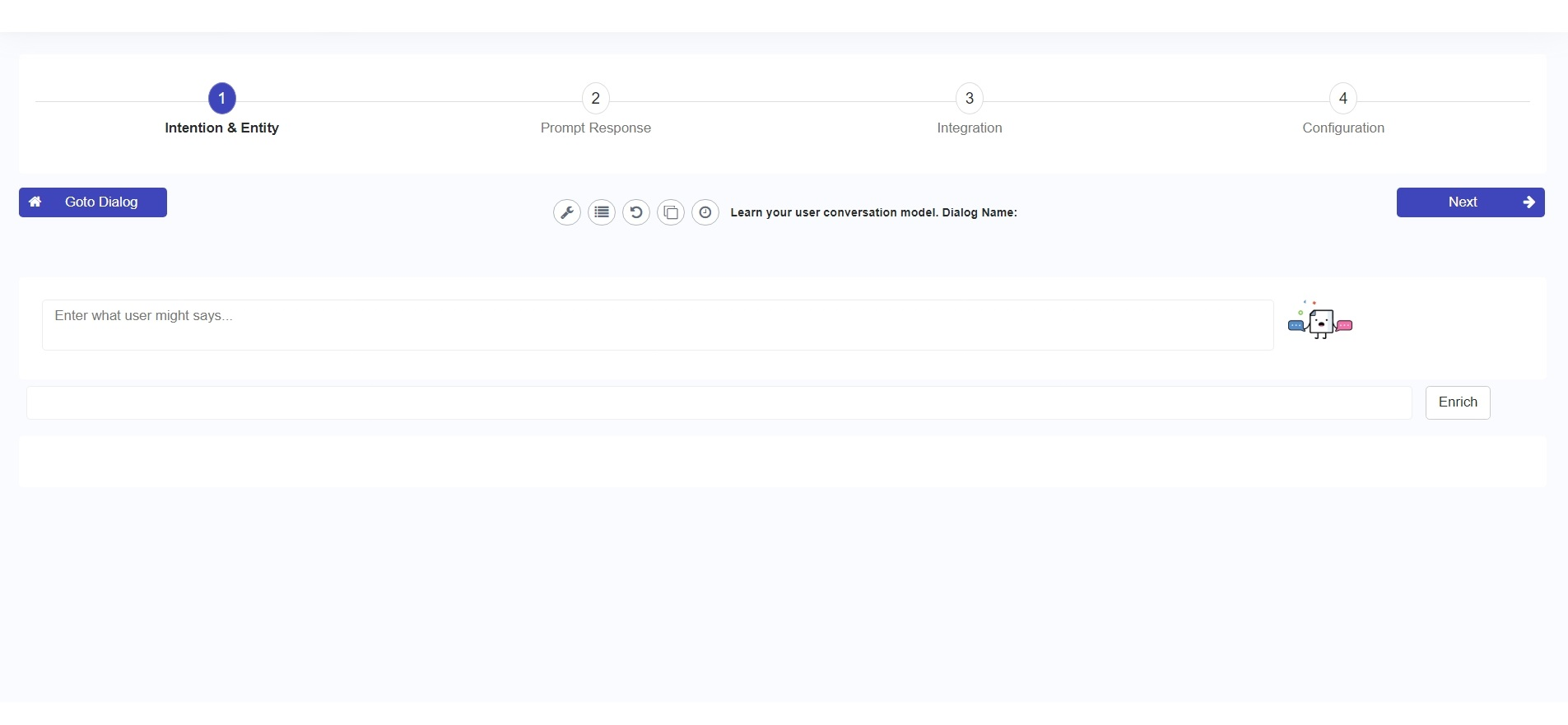Image resolution: width=1568 pixels, height=725 pixels.
Task: Select the step 3 numbered circle
Action: (969, 99)
